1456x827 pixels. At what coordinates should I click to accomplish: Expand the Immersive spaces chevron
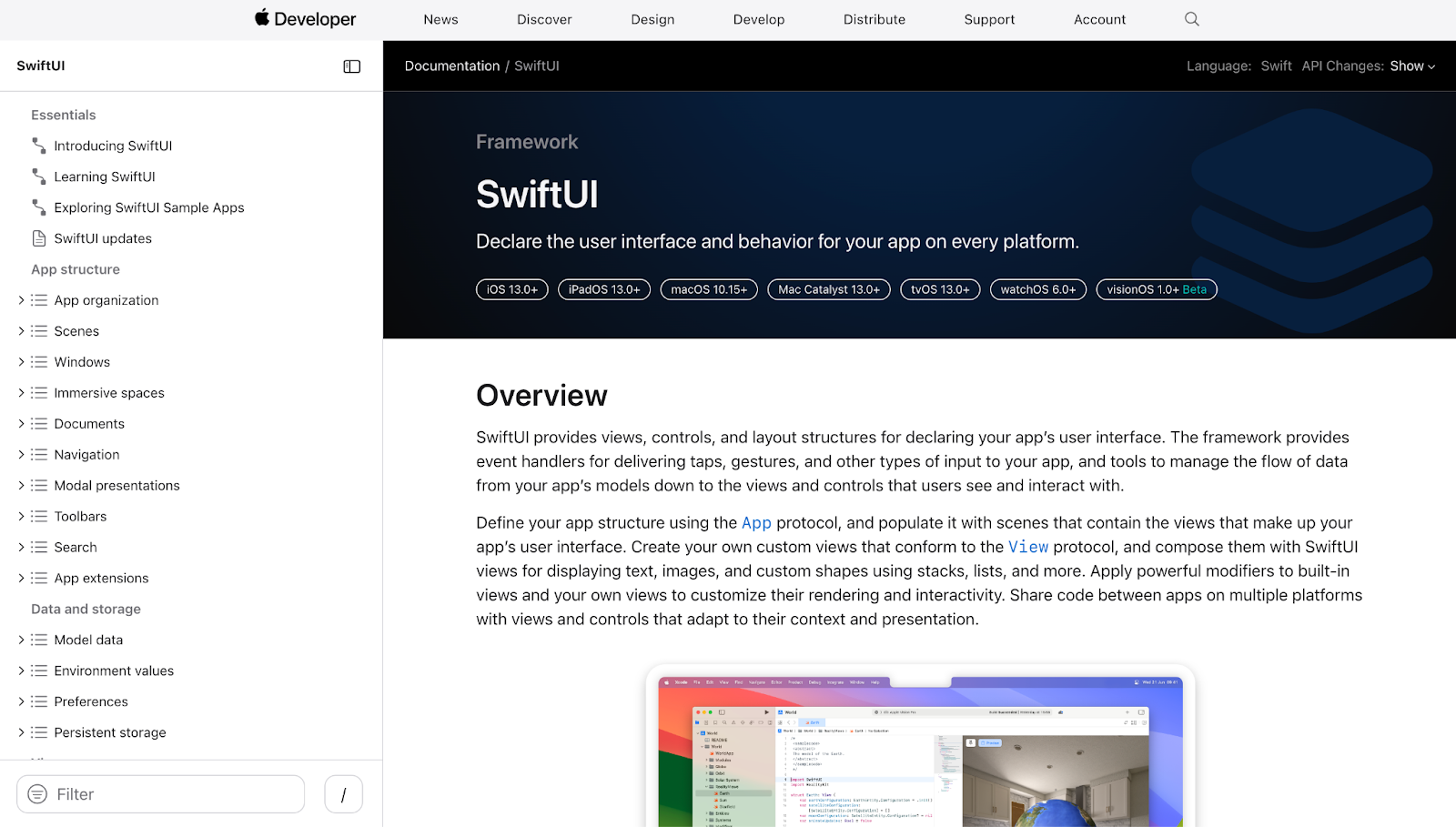[21, 393]
